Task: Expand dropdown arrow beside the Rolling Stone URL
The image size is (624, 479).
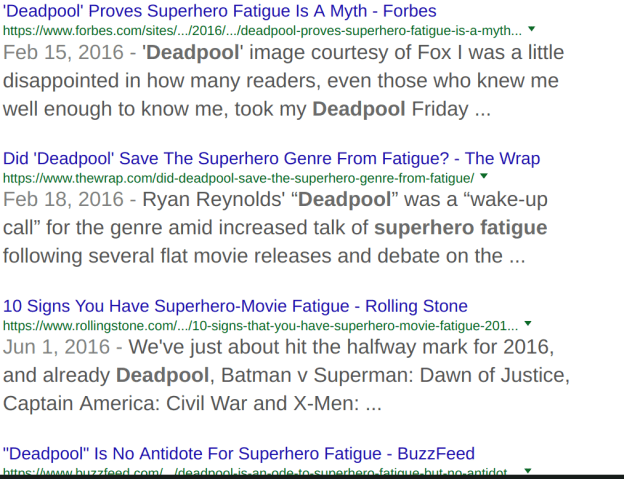Action: click(528, 324)
